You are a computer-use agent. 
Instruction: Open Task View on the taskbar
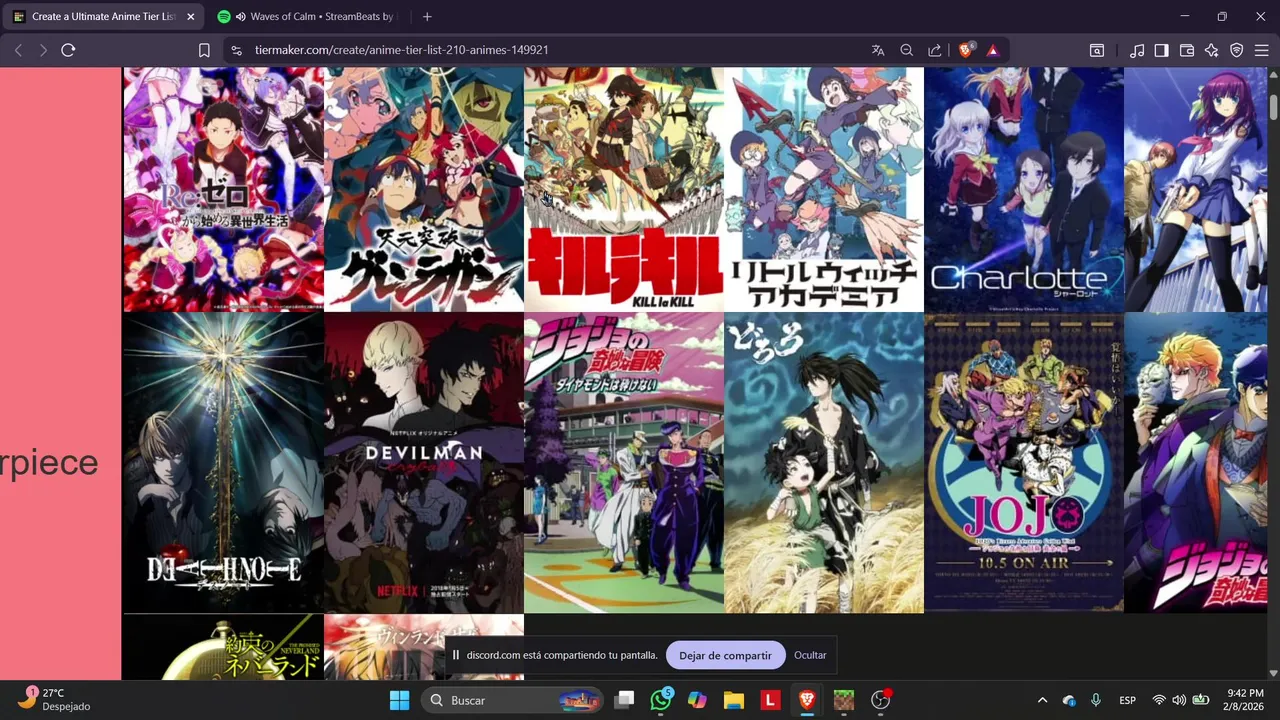click(625, 700)
